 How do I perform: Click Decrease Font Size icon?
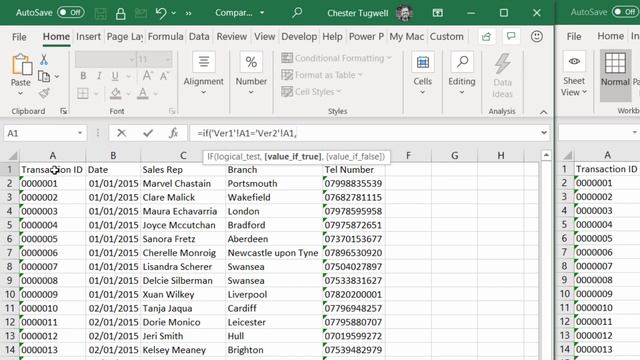pos(164,76)
